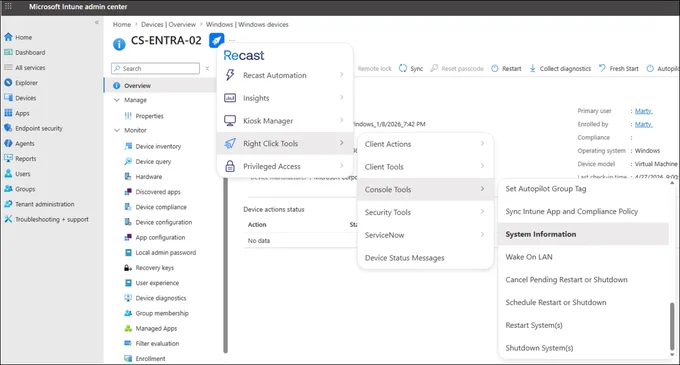This screenshot has width=680, height=365.
Task: Expand Kiosk Manager submenu arrow
Action: (x=342, y=120)
